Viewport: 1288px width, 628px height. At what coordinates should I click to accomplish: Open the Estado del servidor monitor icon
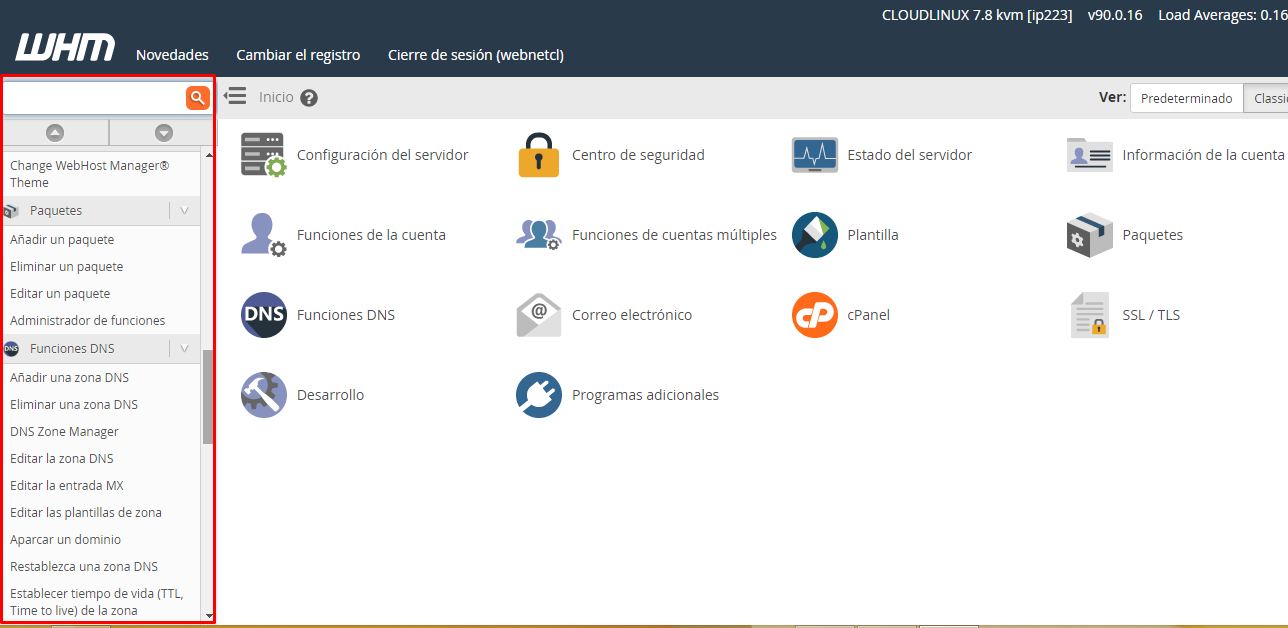tap(814, 155)
